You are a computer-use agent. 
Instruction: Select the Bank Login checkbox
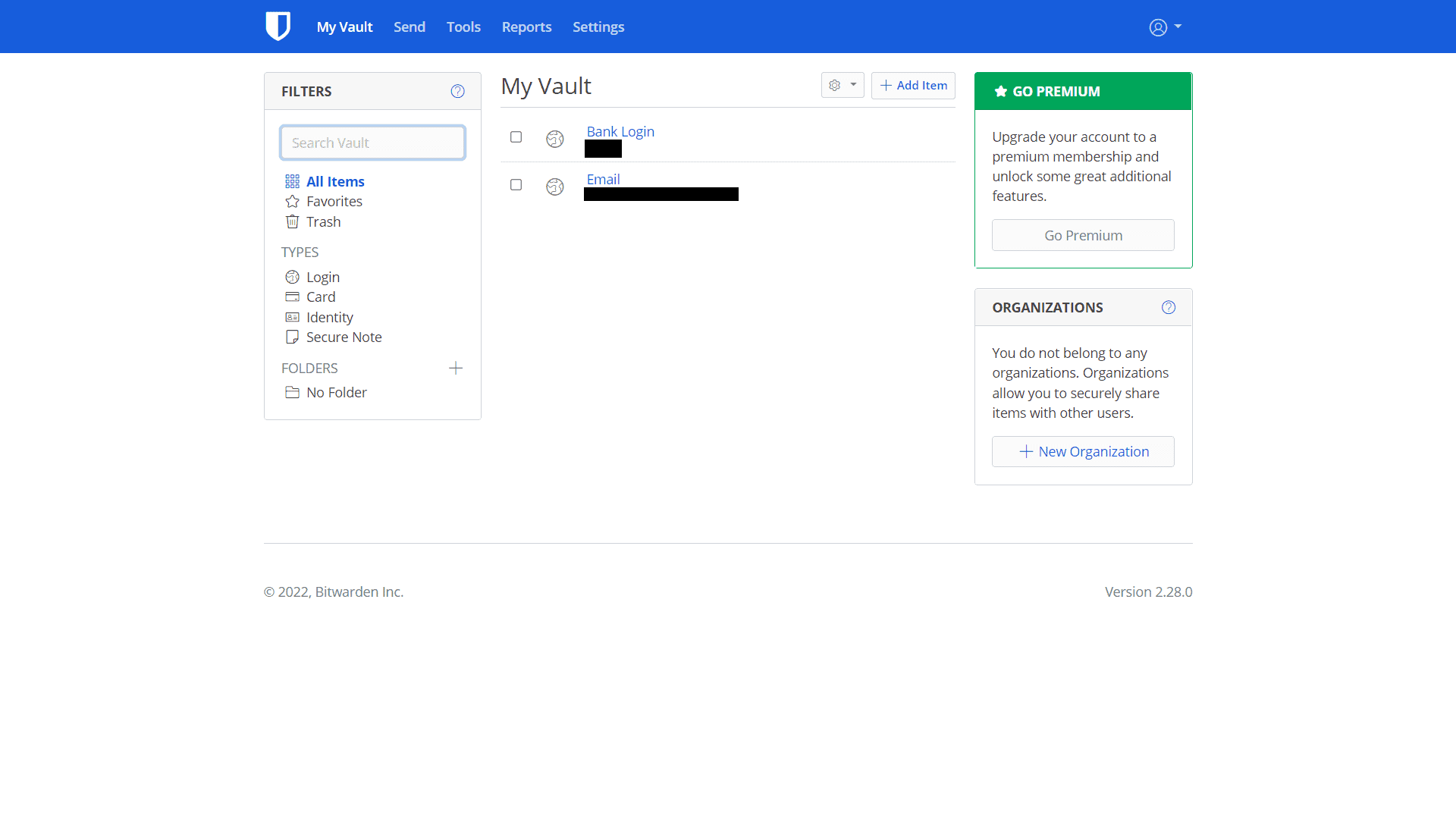[x=516, y=137]
